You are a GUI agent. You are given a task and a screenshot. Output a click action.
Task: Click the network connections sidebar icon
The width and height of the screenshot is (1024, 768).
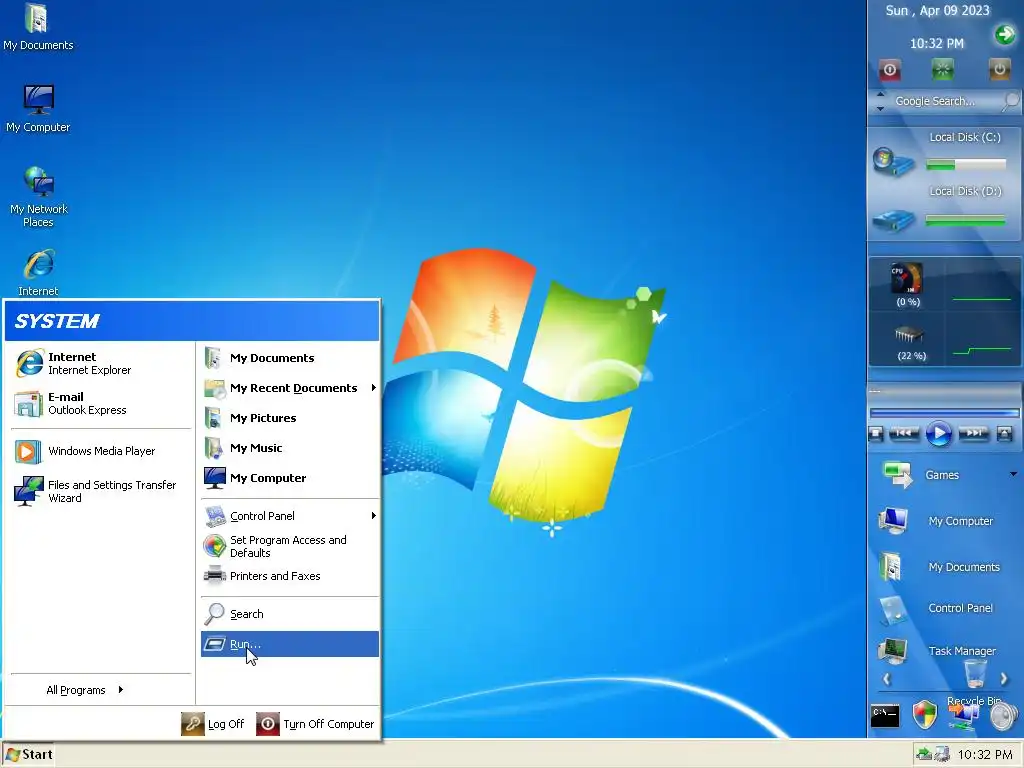[963, 717]
